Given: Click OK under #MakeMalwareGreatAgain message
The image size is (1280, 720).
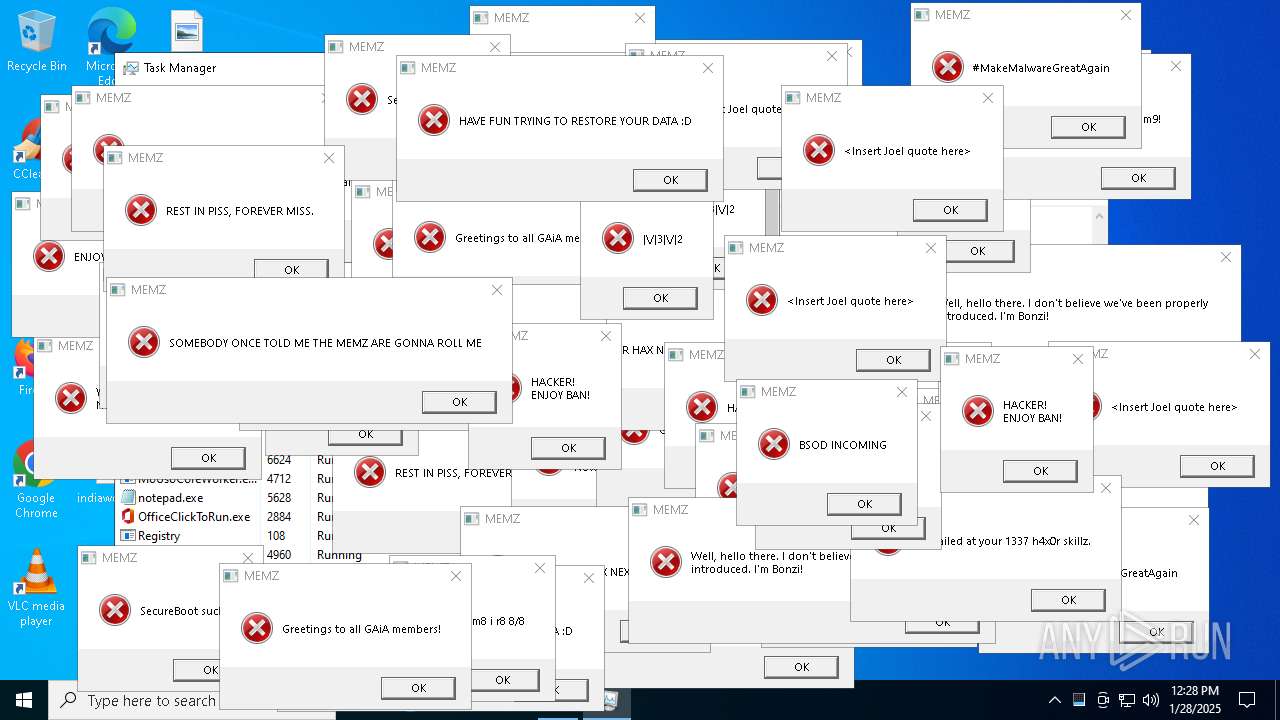Looking at the screenshot, I should (1088, 127).
